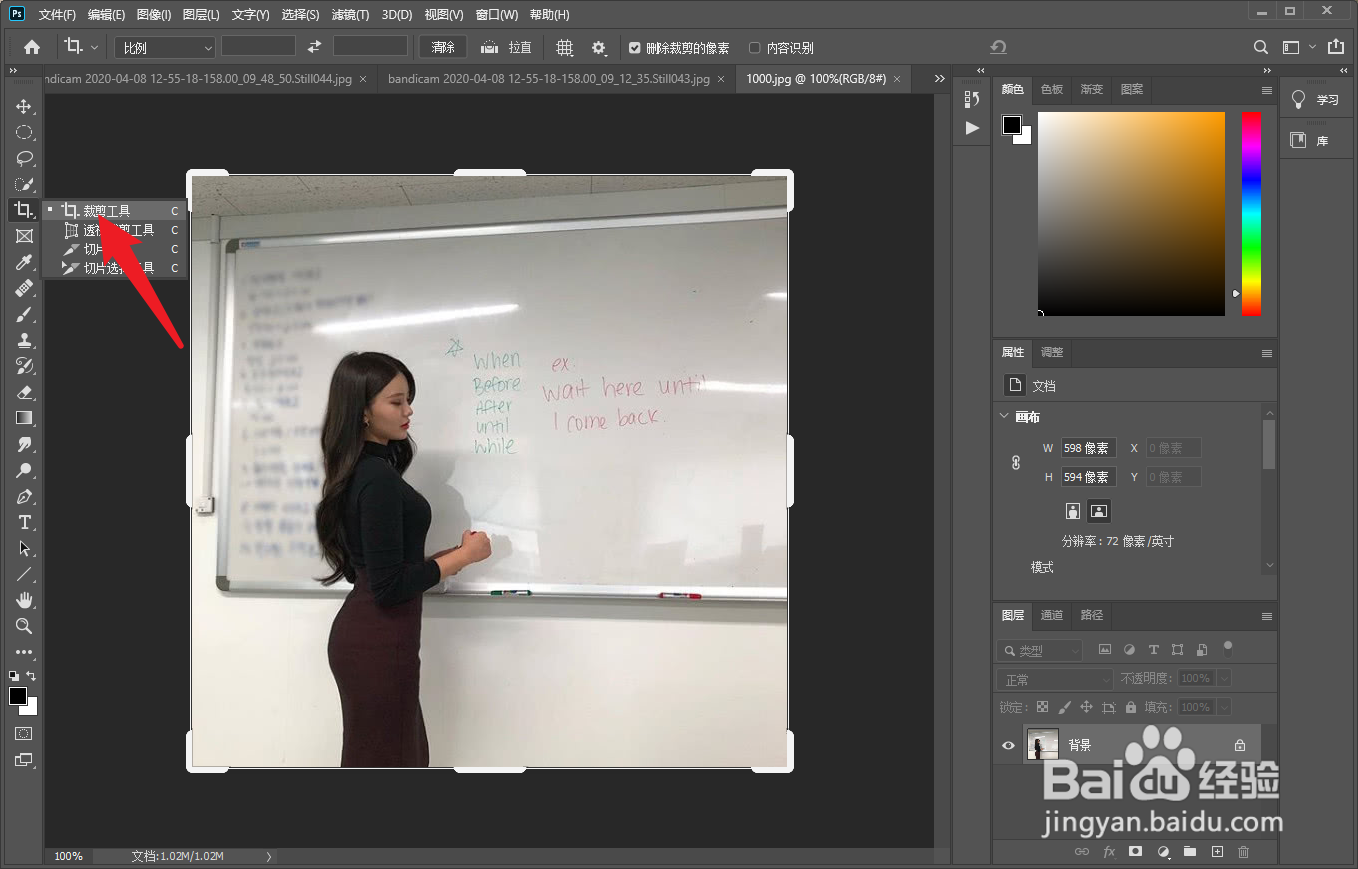Click the Home icon in options bar
The height and width of the screenshot is (869, 1358).
[x=32, y=47]
